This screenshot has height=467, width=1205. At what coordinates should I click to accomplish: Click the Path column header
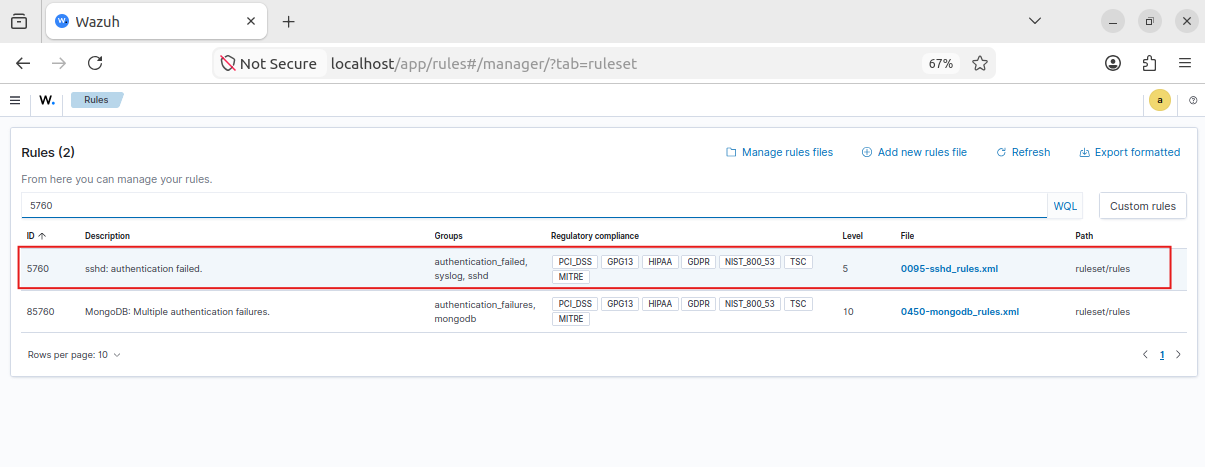tap(1084, 236)
